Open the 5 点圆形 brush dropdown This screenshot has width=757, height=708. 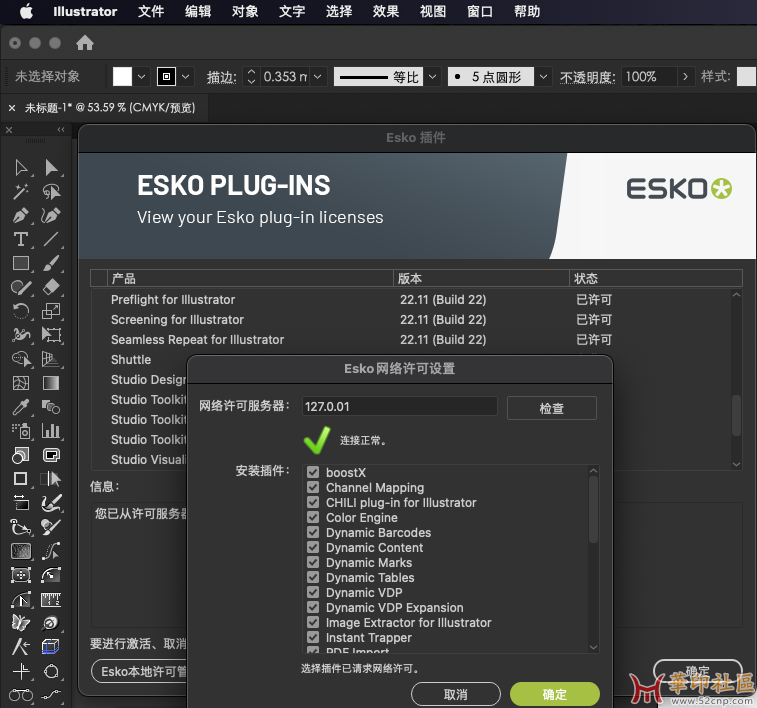click(544, 76)
